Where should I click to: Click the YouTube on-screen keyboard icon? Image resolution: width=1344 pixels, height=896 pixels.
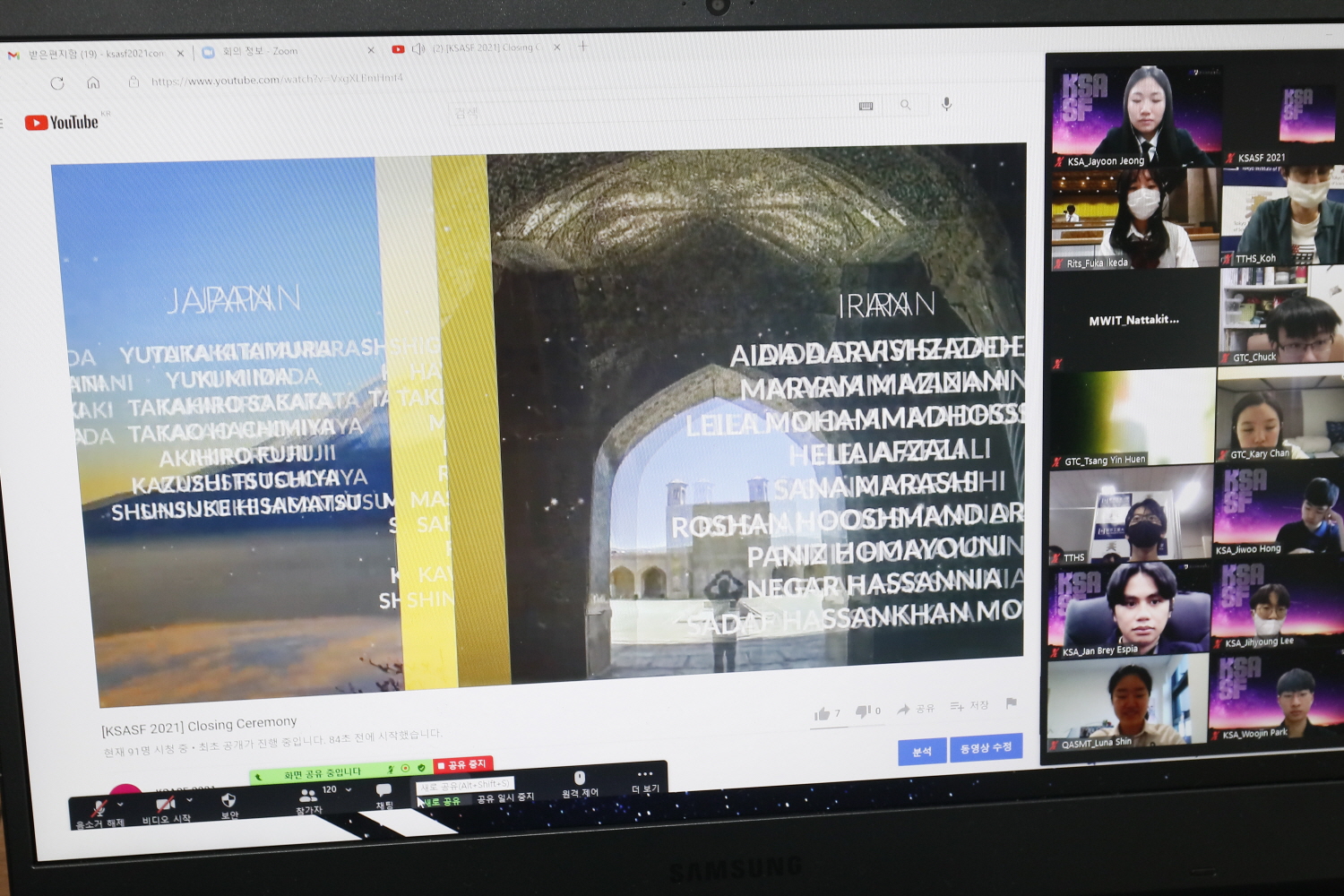(866, 106)
